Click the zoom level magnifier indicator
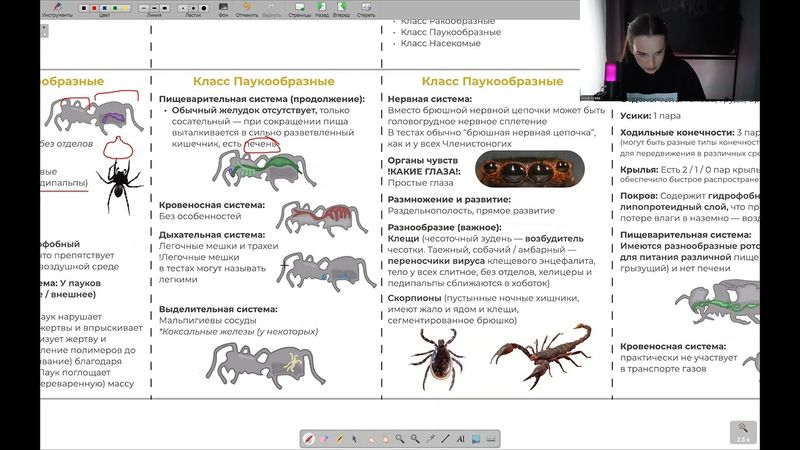800x450 pixels. pyautogui.click(x=743, y=432)
